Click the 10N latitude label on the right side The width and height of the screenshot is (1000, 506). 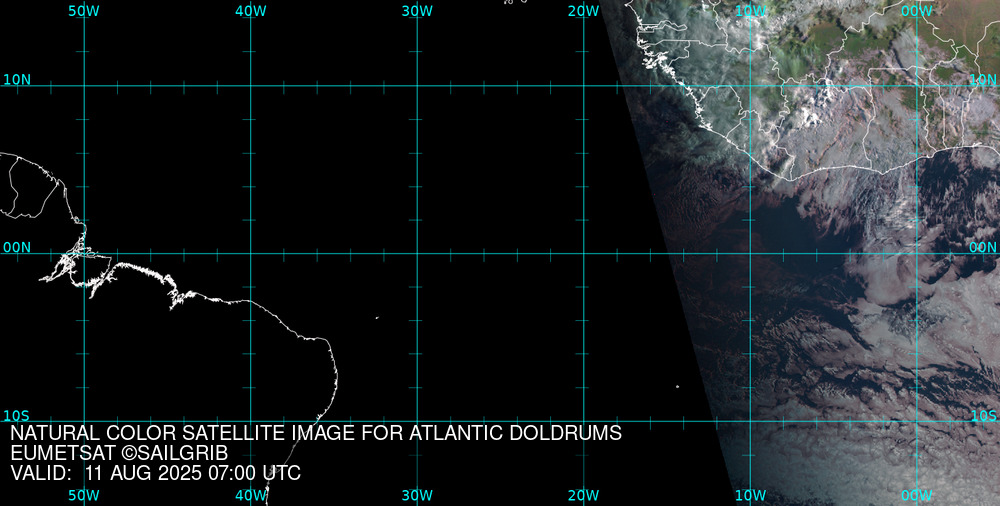[983, 80]
